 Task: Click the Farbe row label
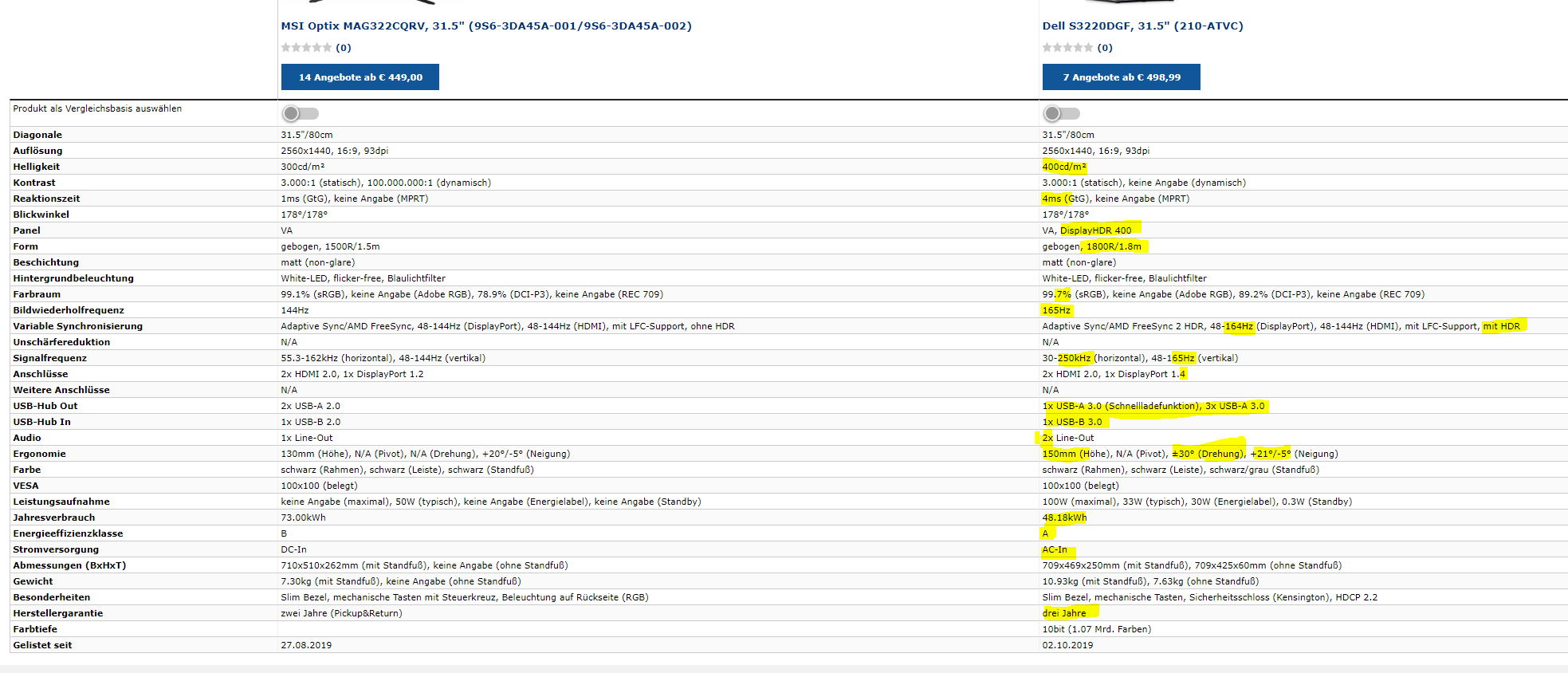pos(27,470)
